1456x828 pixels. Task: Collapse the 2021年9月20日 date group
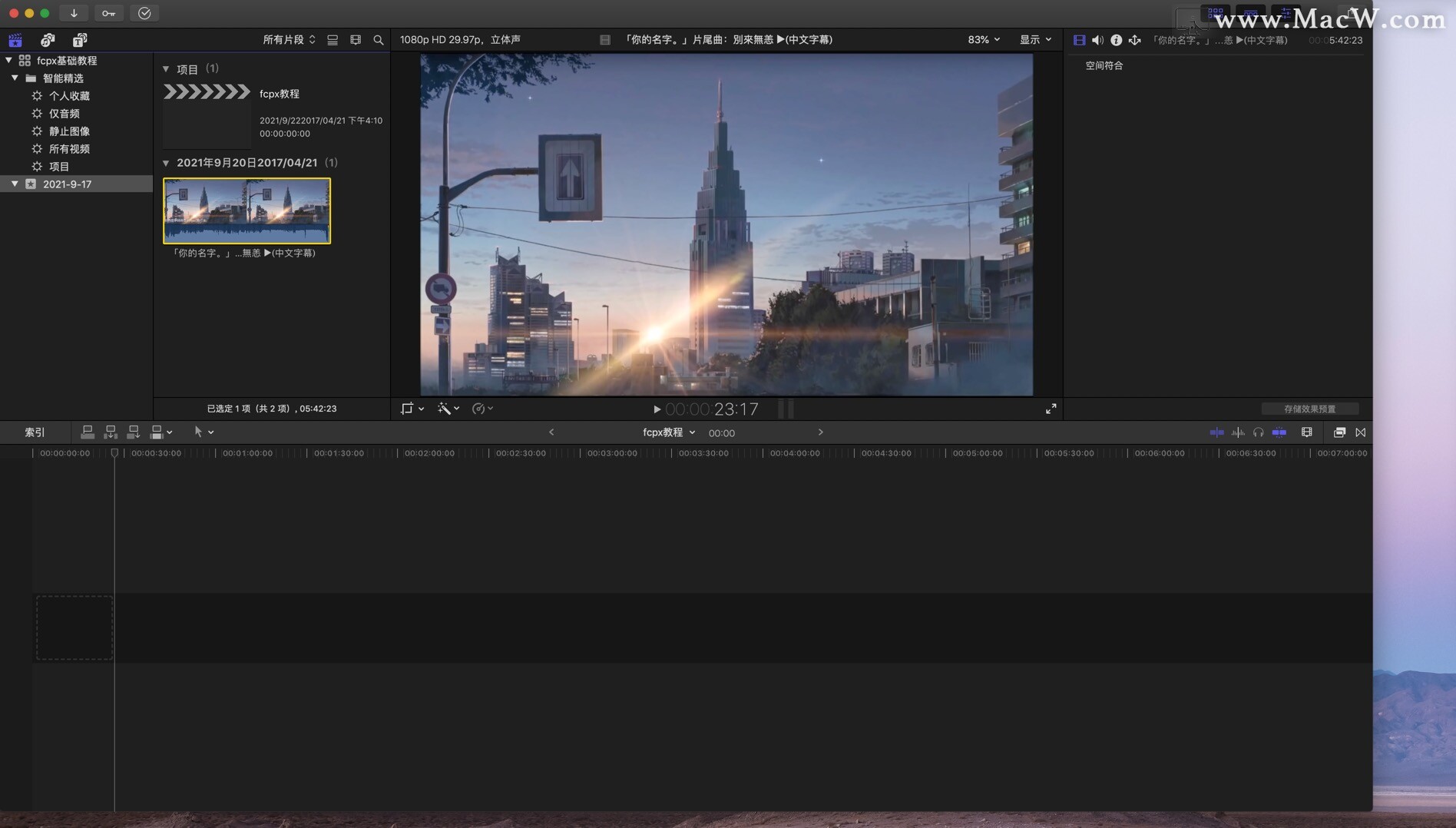point(166,163)
